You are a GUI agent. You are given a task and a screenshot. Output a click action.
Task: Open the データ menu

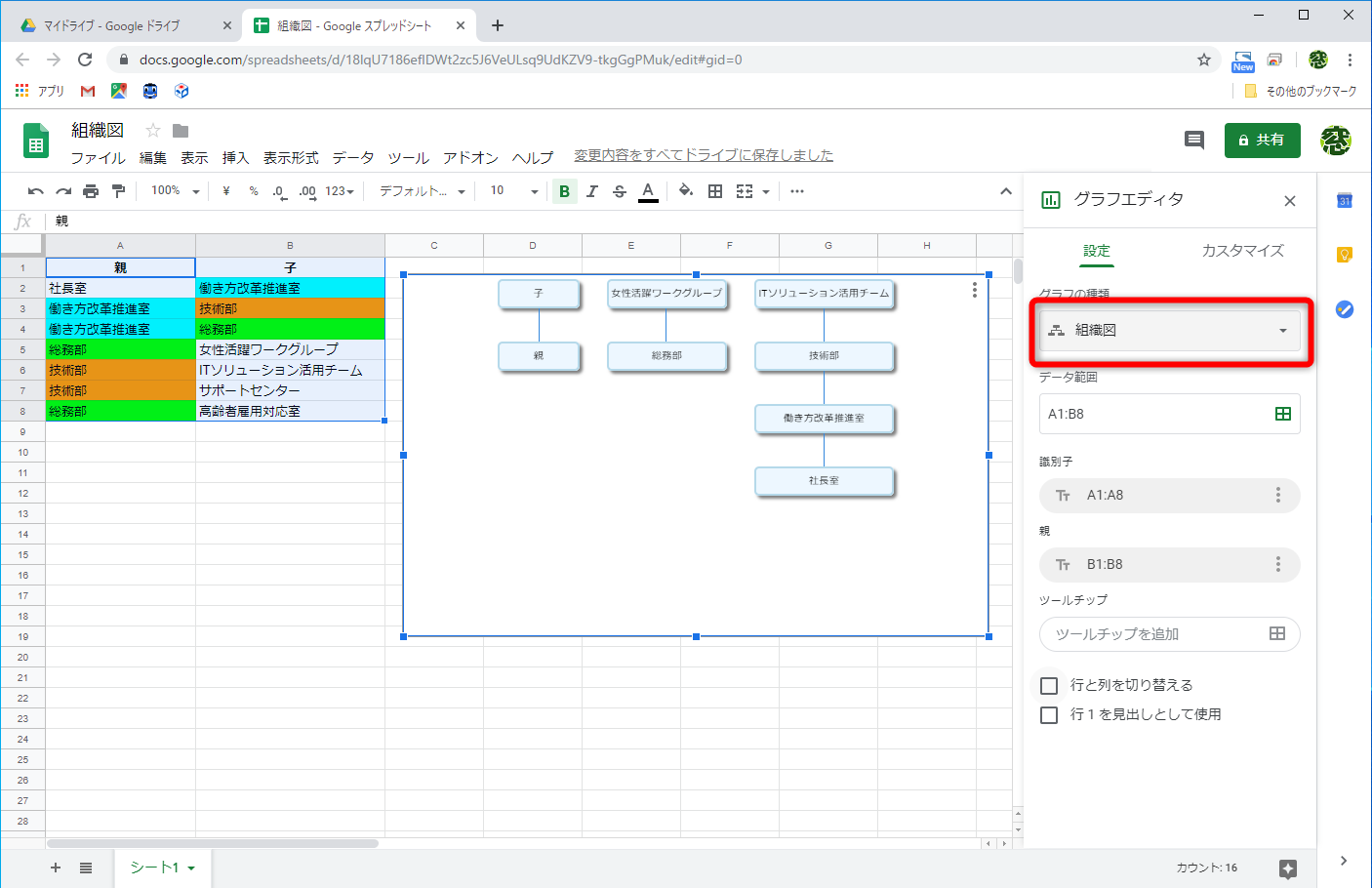[x=352, y=157]
